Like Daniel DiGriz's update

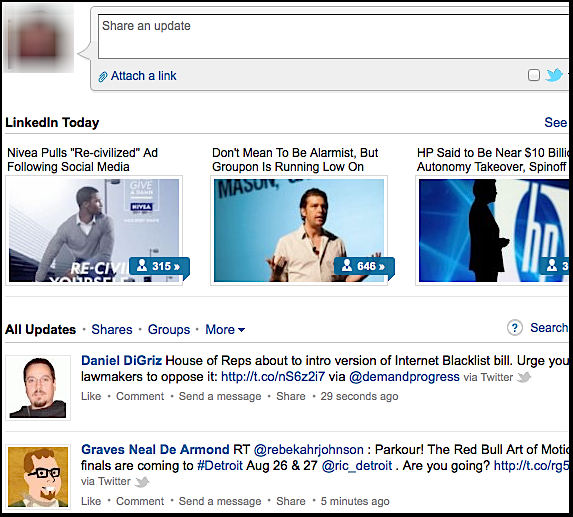pos(91,396)
